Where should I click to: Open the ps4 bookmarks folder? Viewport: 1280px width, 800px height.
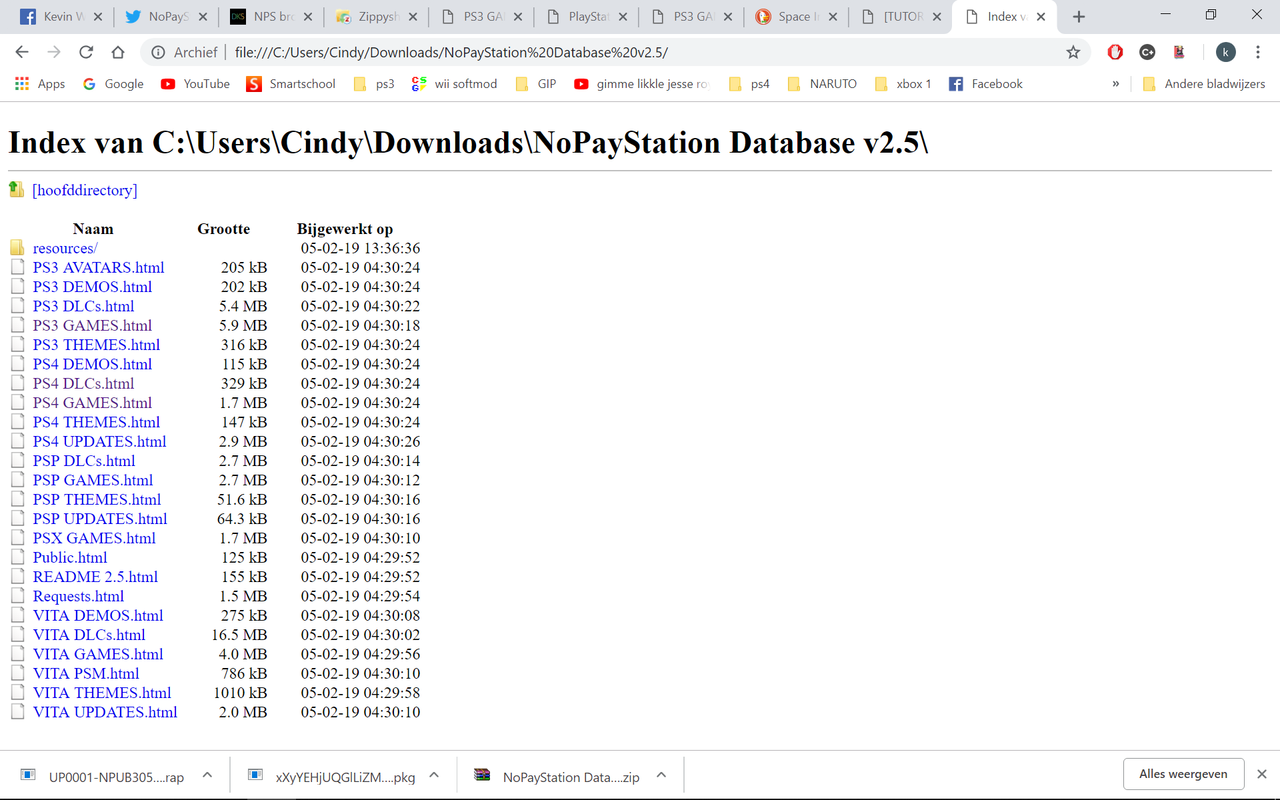pyautogui.click(x=749, y=84)
